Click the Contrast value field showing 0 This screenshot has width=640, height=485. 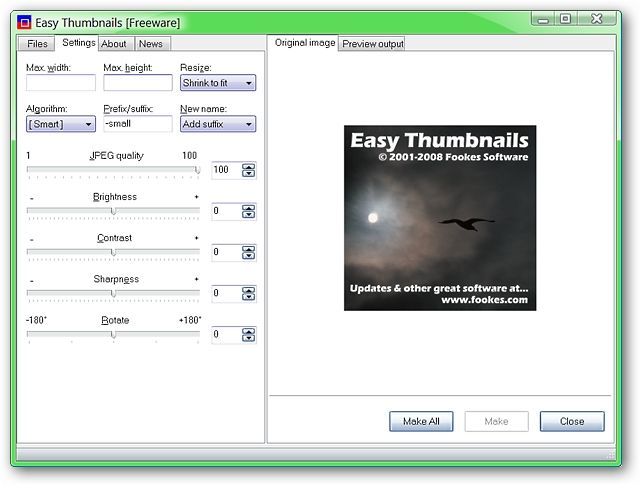coord(226,252)
